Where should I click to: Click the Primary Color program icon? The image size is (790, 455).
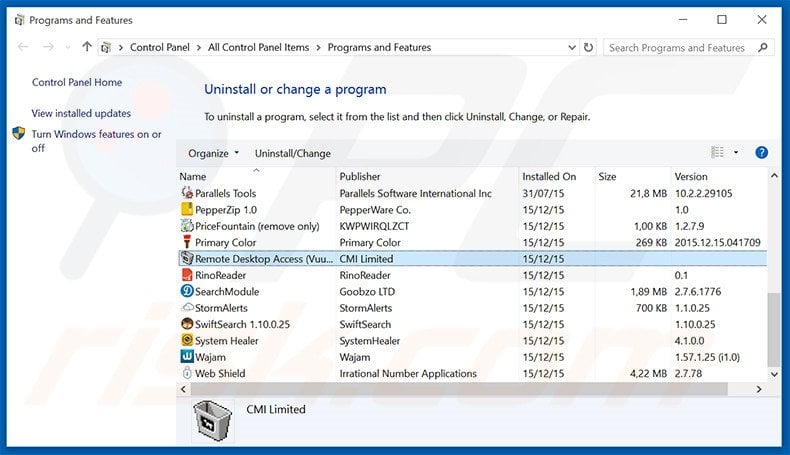(x=187, y=242)
